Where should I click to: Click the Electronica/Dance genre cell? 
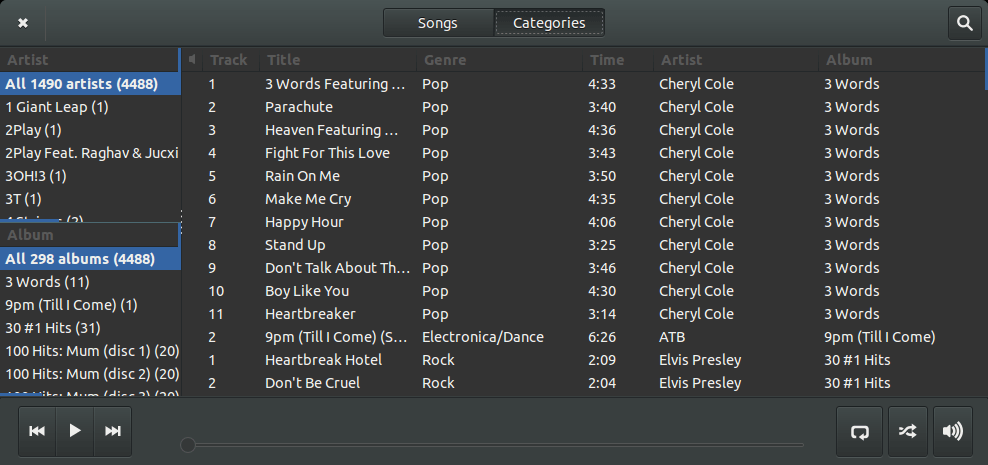coord(483,337)
